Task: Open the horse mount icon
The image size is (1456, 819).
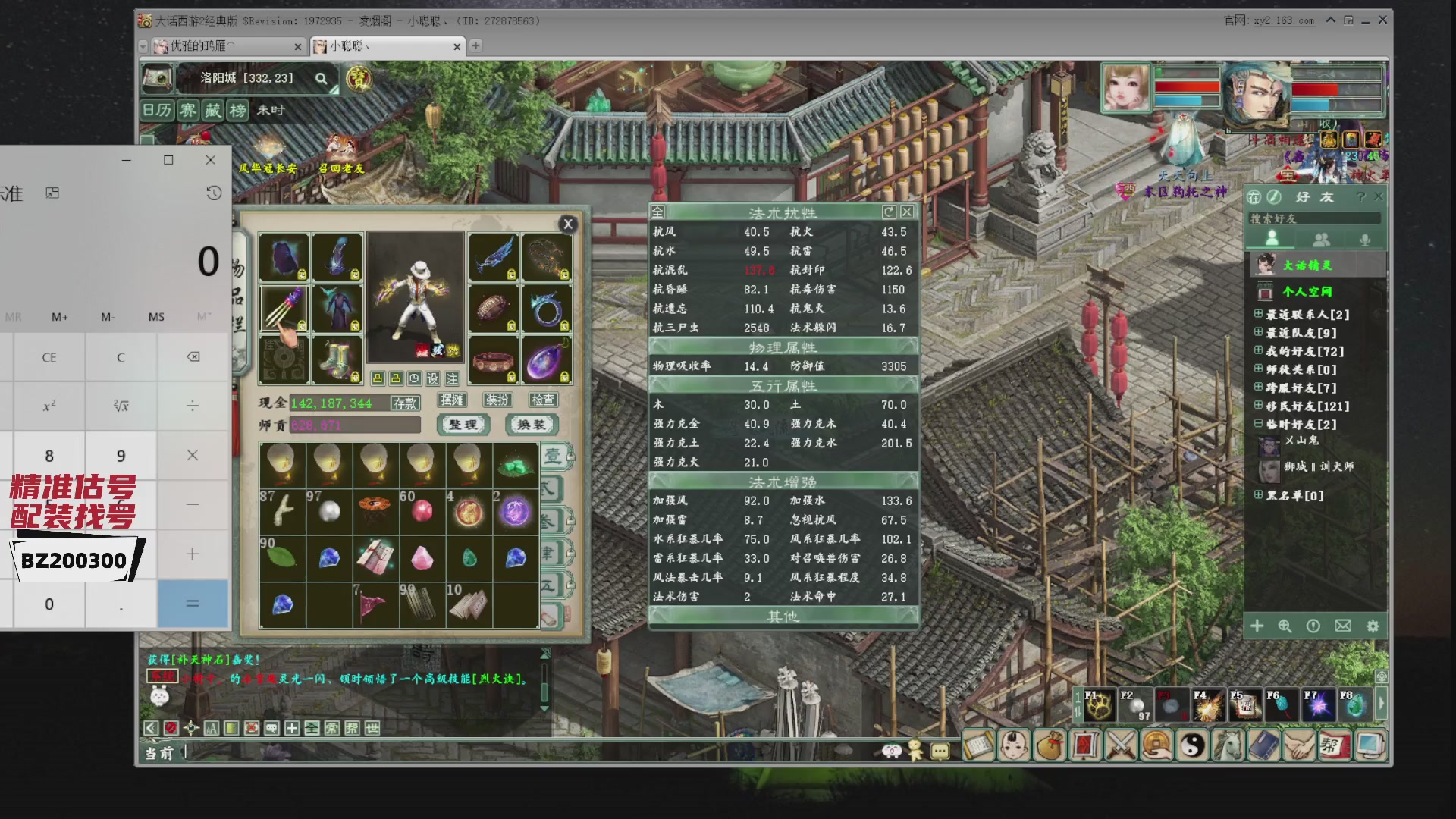Action: (1228, 746)
